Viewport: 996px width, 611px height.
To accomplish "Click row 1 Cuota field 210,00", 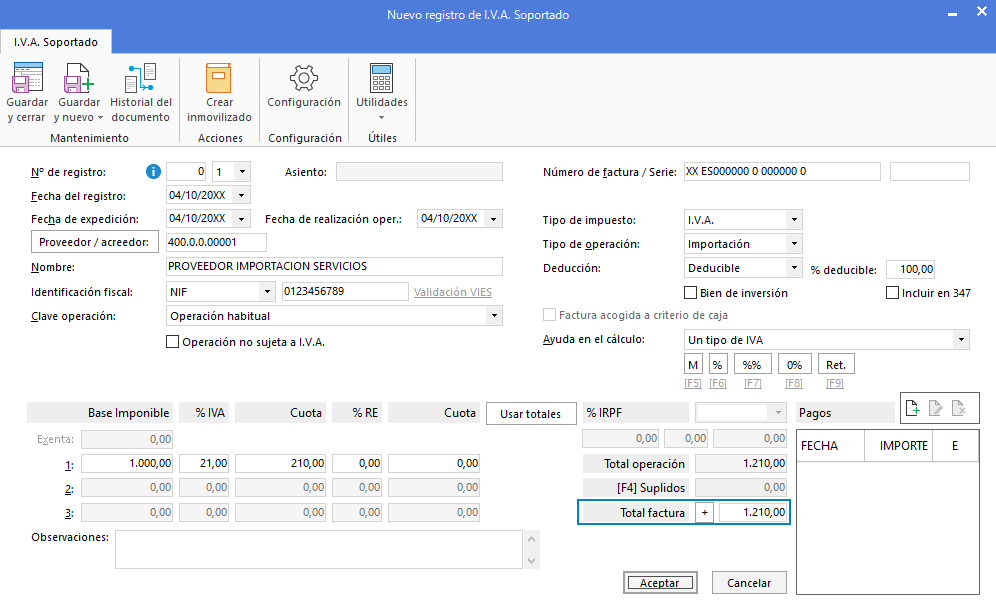I will [281, 464].
